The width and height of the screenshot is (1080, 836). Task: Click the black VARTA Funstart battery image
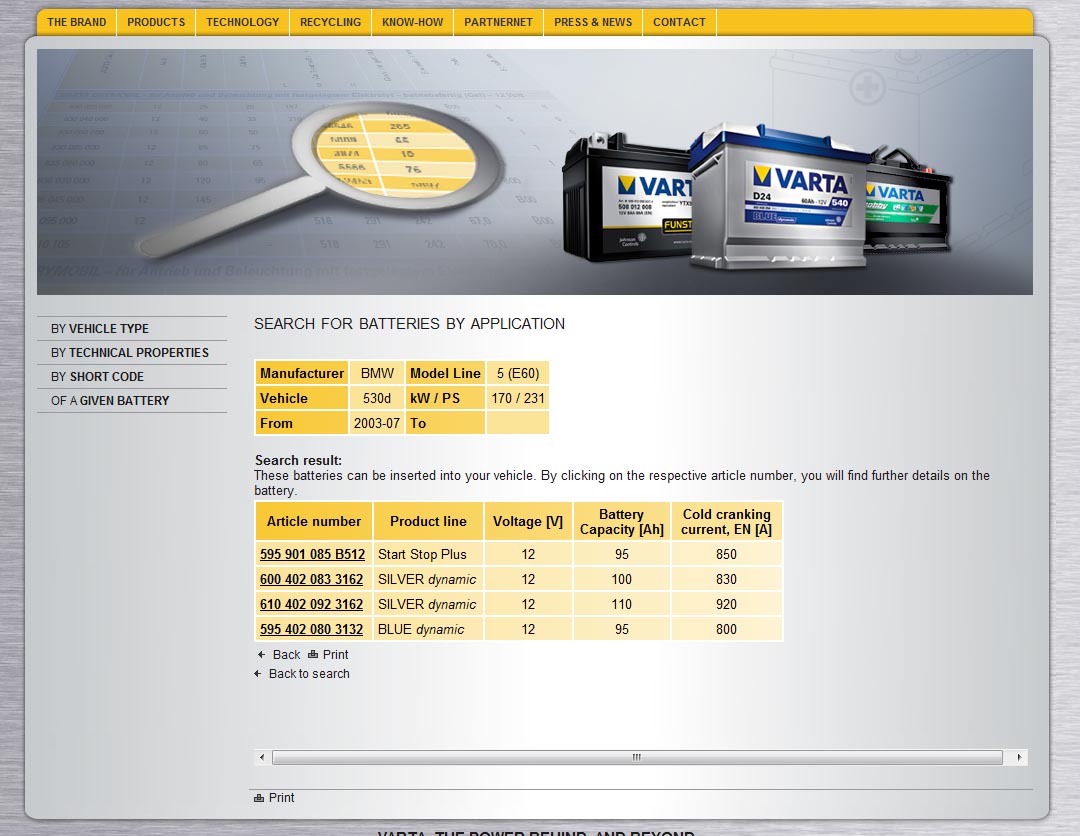(627, 200)
